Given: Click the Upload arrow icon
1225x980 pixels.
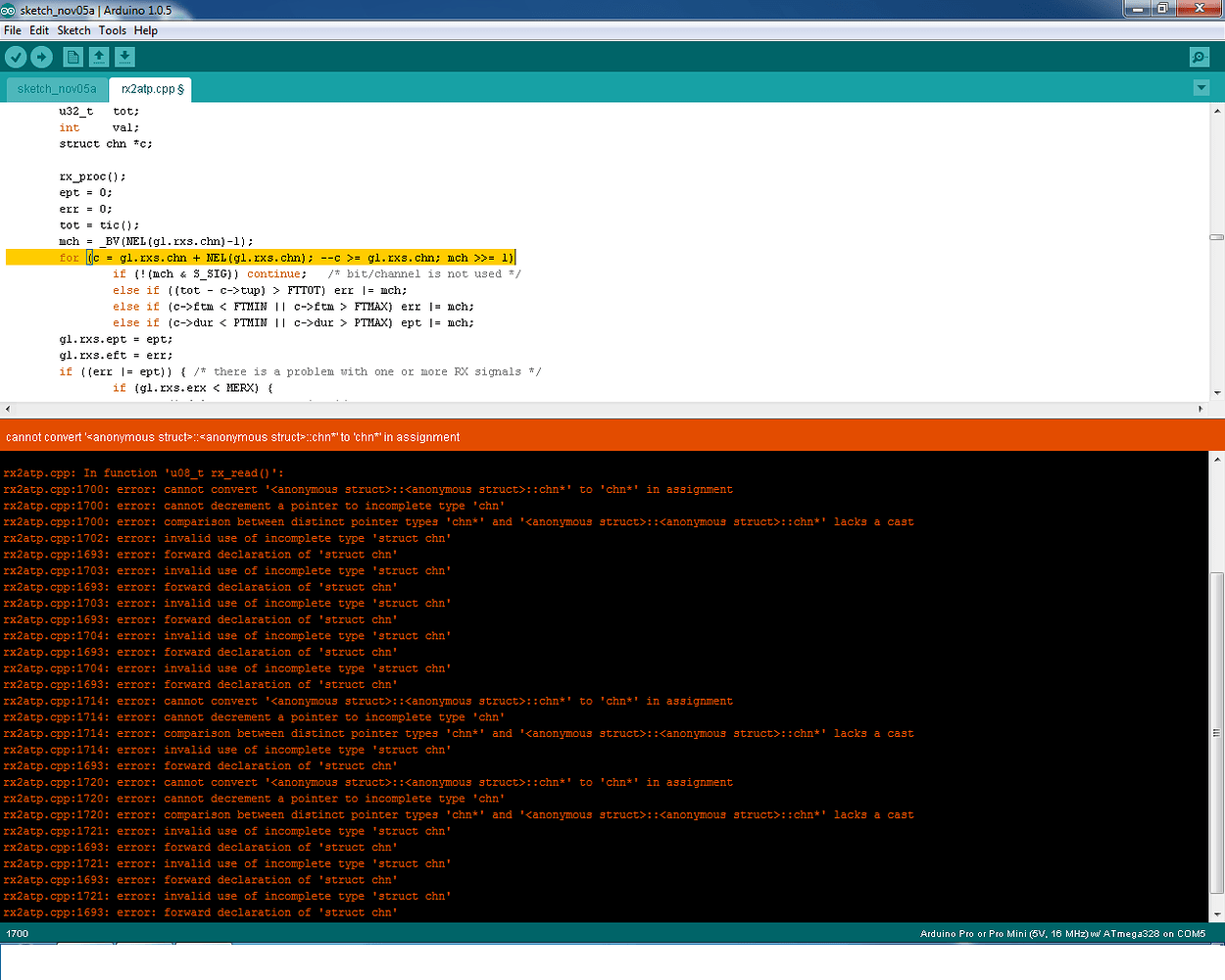Looking at the screenshot, I should coord(41,57).
